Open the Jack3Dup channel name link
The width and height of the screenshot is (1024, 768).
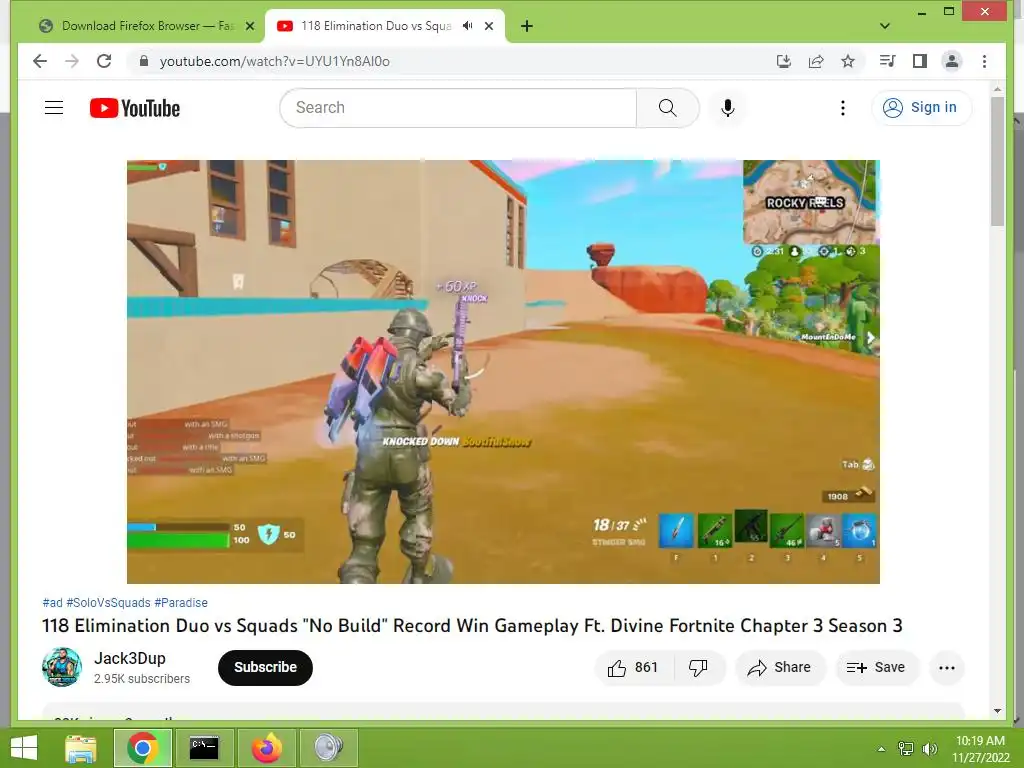point(129,658)
